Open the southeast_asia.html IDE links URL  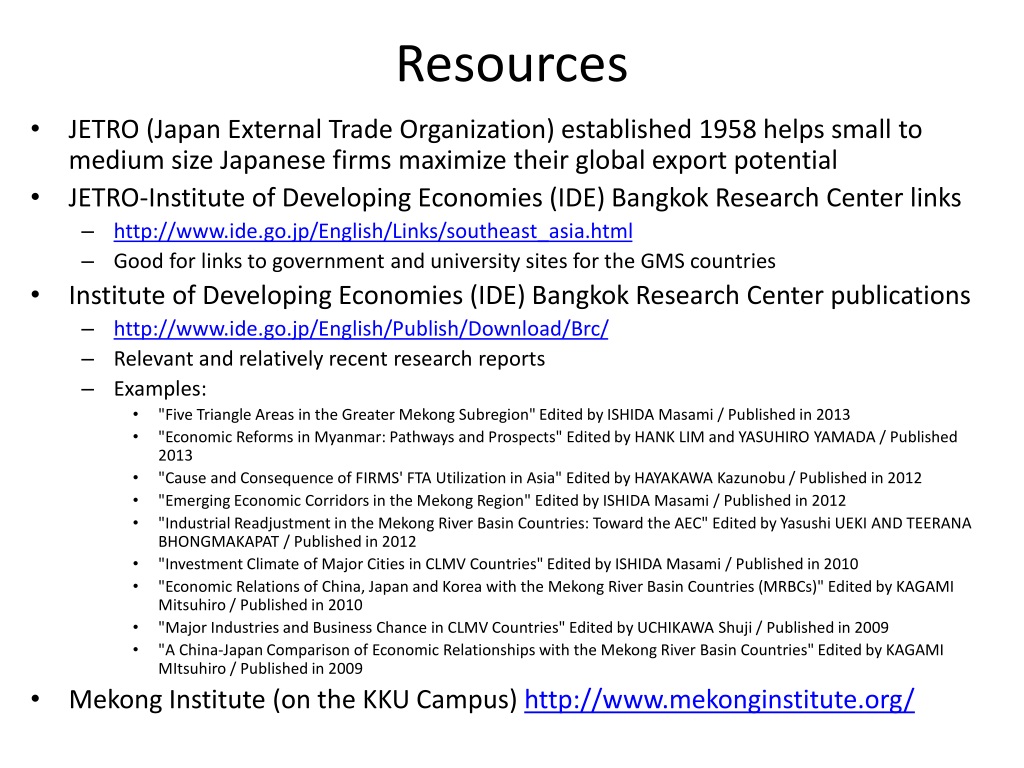point(373,231)
